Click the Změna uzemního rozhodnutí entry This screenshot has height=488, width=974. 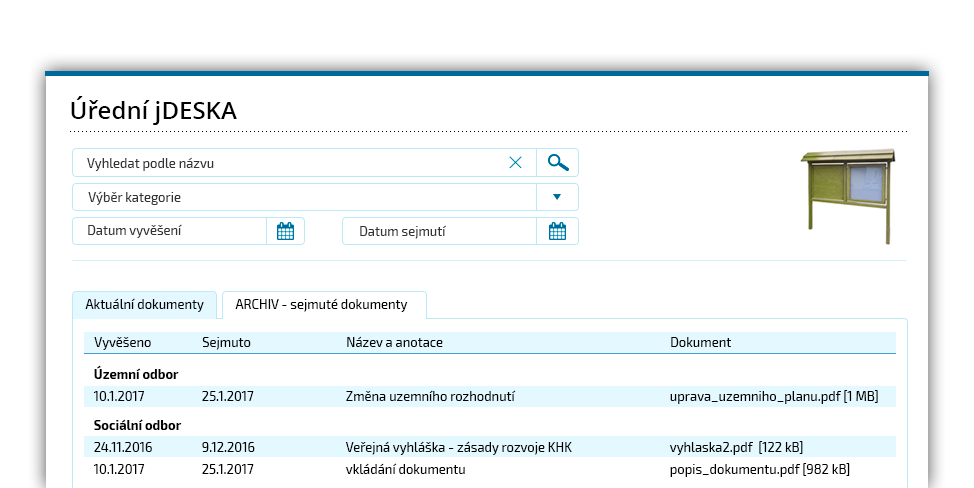[430, 397]
